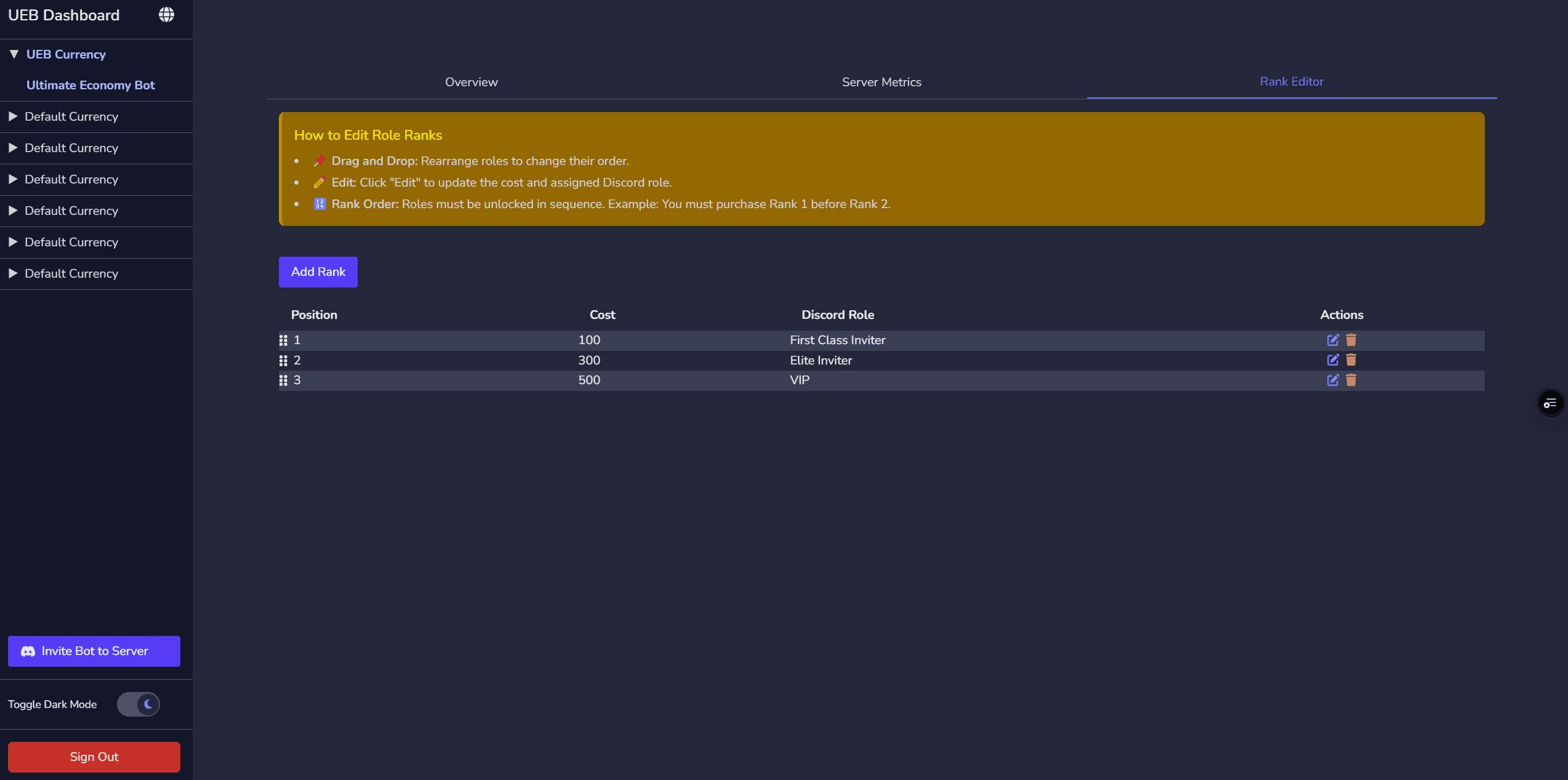
Task: Delete the First Class Inviter rank
Action: pyautogui.click(x=1351, y=340)
